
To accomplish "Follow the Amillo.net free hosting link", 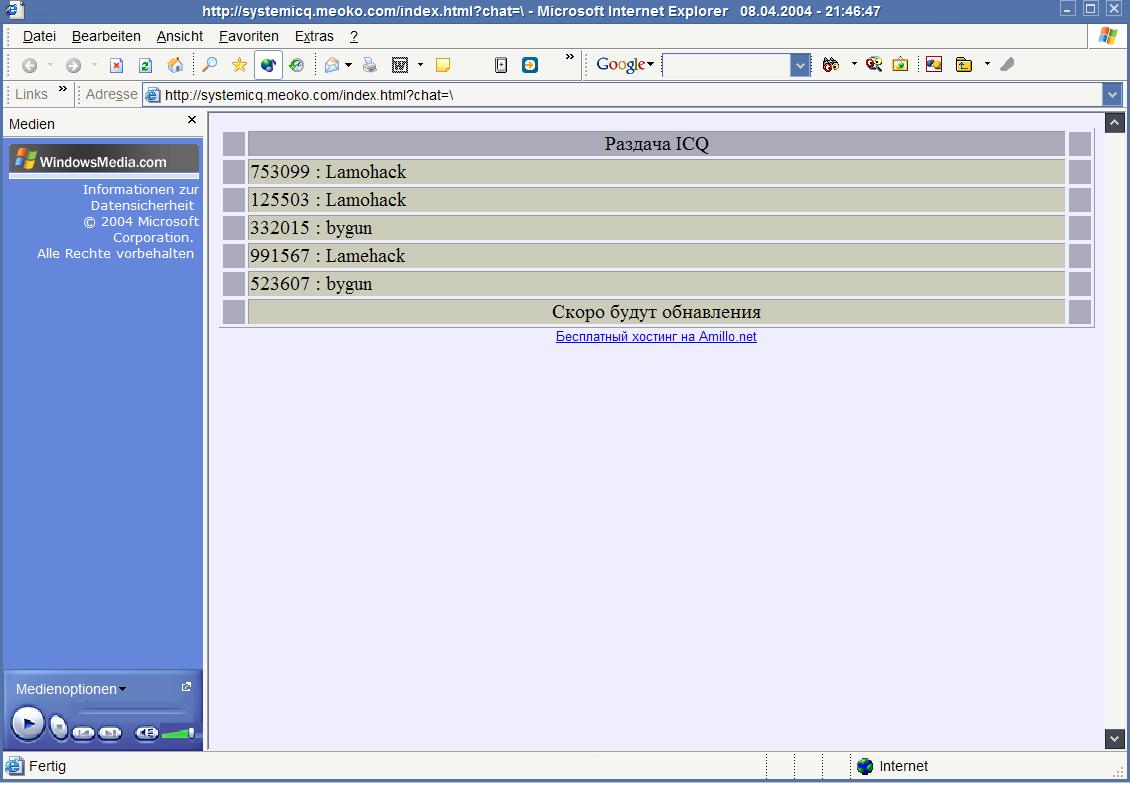I will (x=656, y=337).
